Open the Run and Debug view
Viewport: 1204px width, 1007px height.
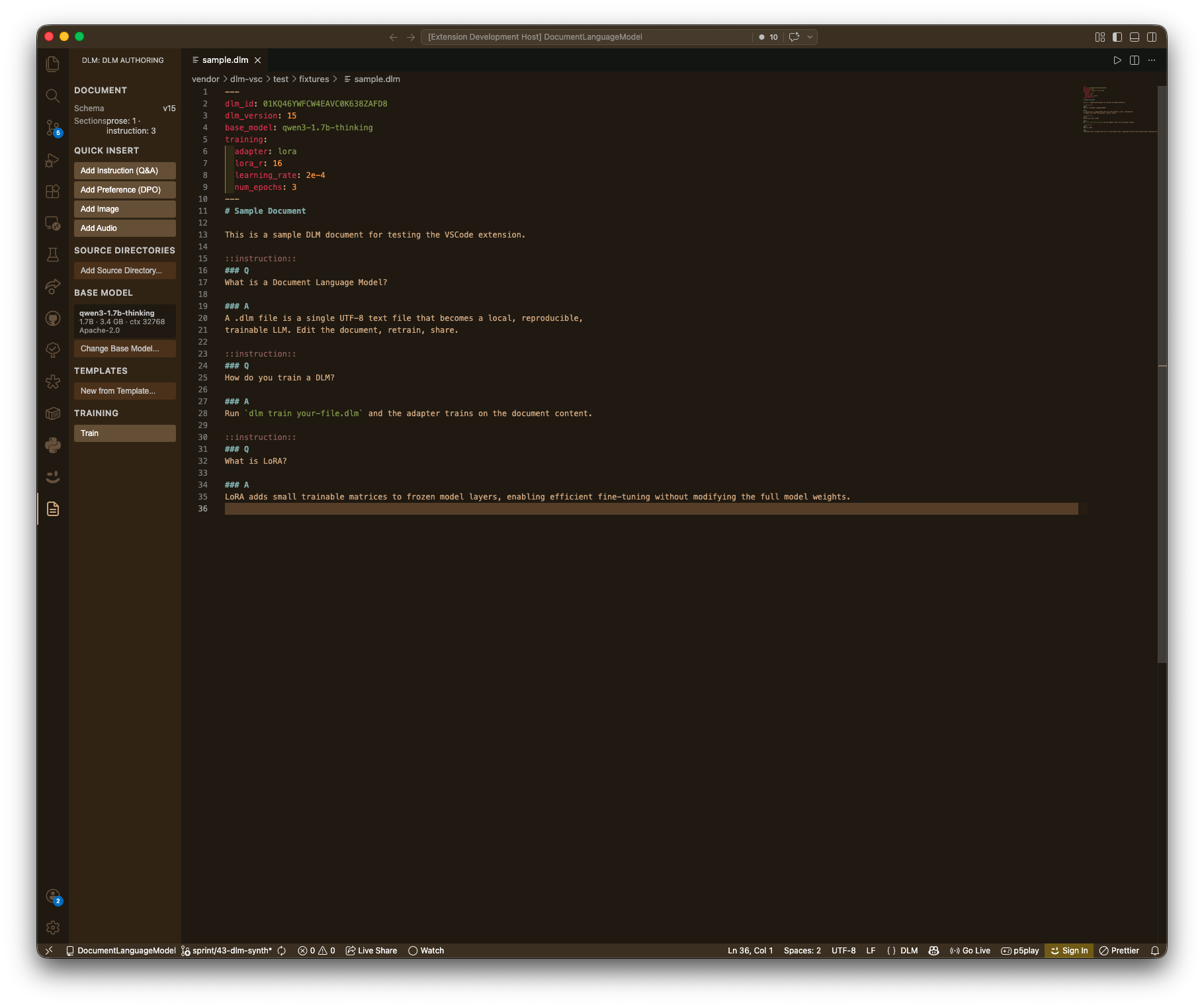[x=53, y=160]
